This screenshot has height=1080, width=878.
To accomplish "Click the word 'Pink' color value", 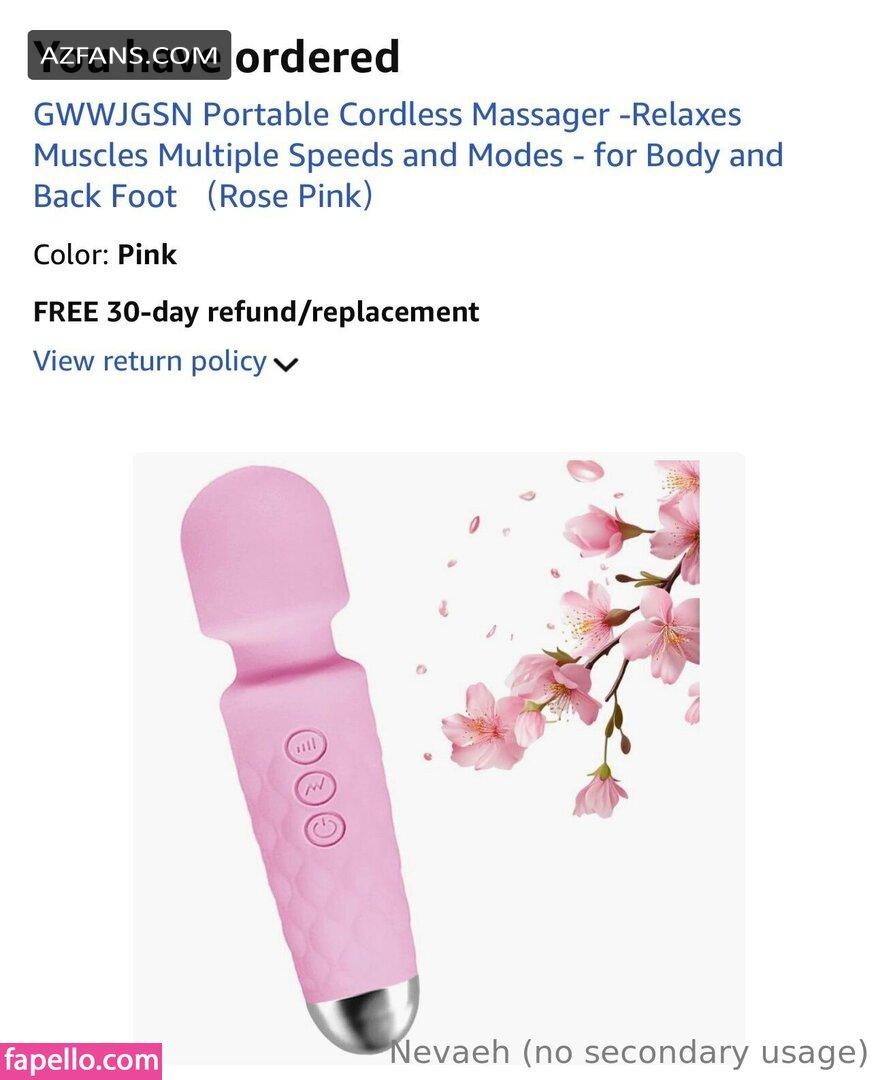I will tap(147, 255).
